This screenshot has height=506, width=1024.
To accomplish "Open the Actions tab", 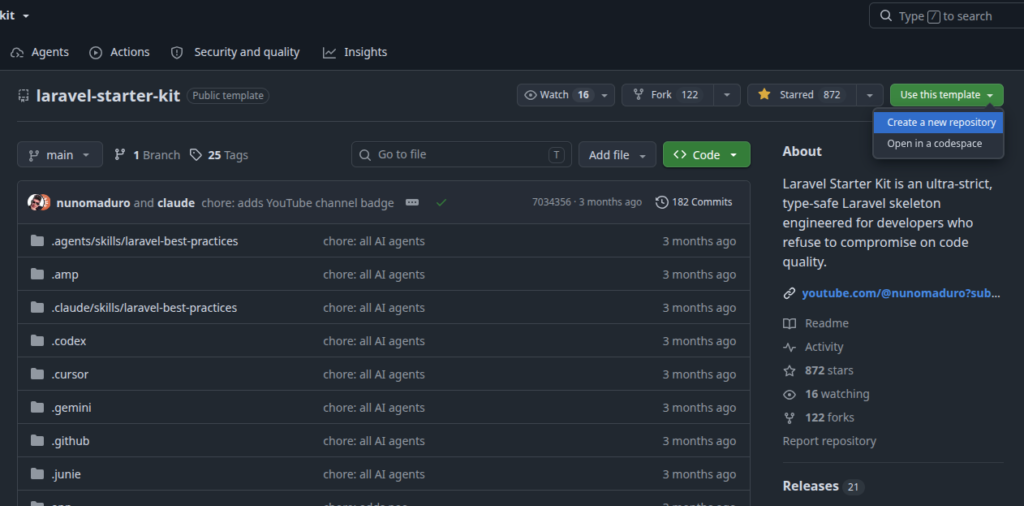I will coord(120,52).
